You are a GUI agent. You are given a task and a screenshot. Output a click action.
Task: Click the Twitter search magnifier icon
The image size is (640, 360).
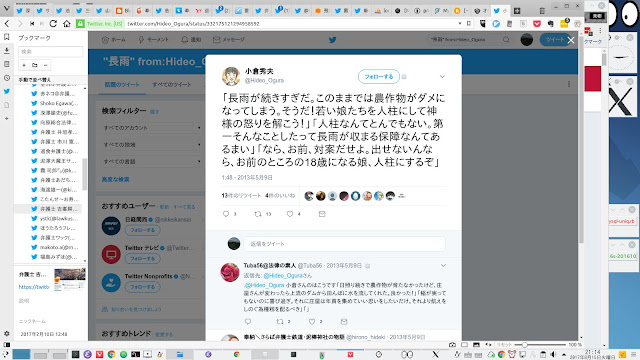(506, 40)
